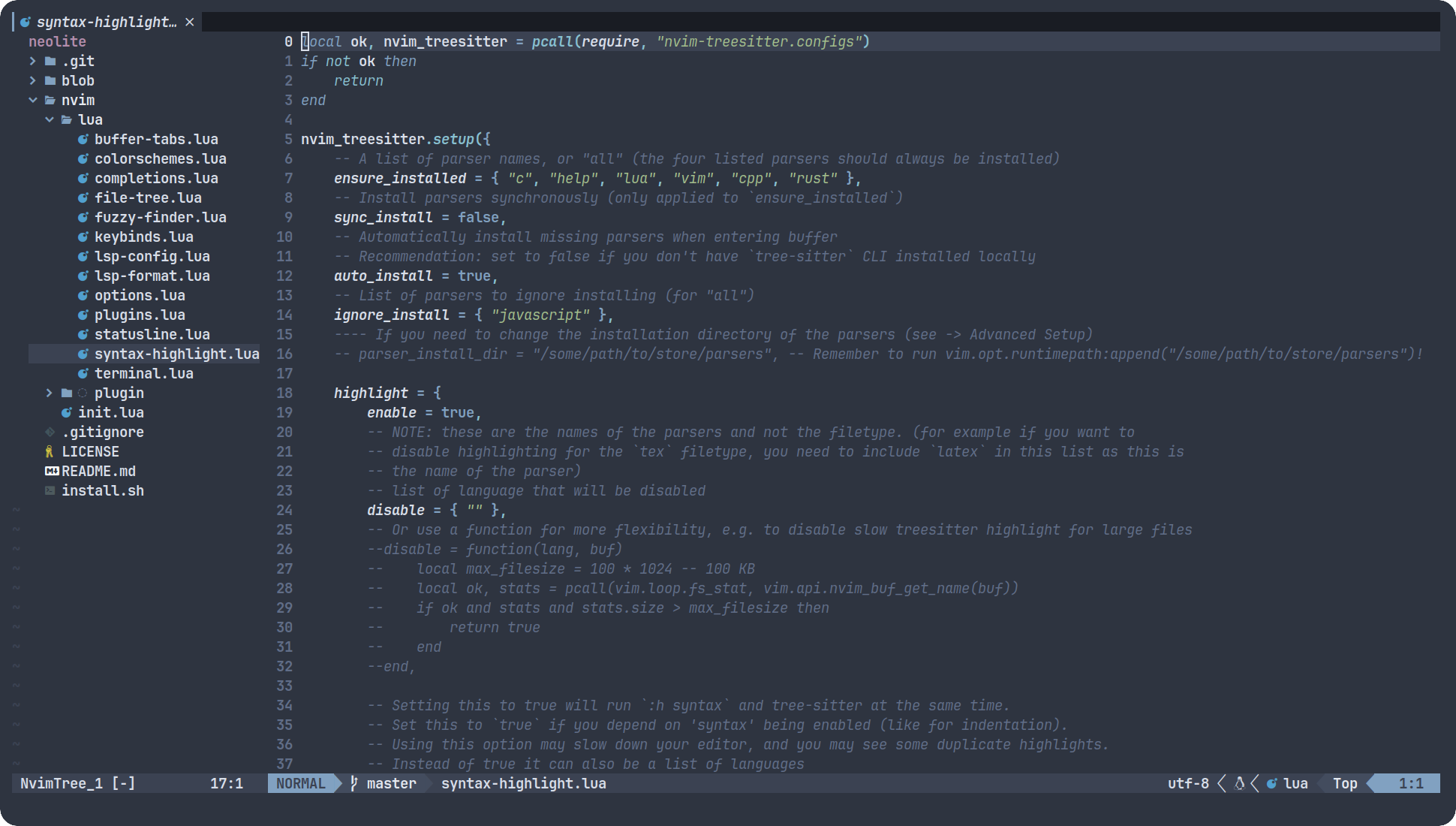Click the Linux penguin icon in statusline
This screenshot has width=1456, height=826.
click(x=1239, y=783)
